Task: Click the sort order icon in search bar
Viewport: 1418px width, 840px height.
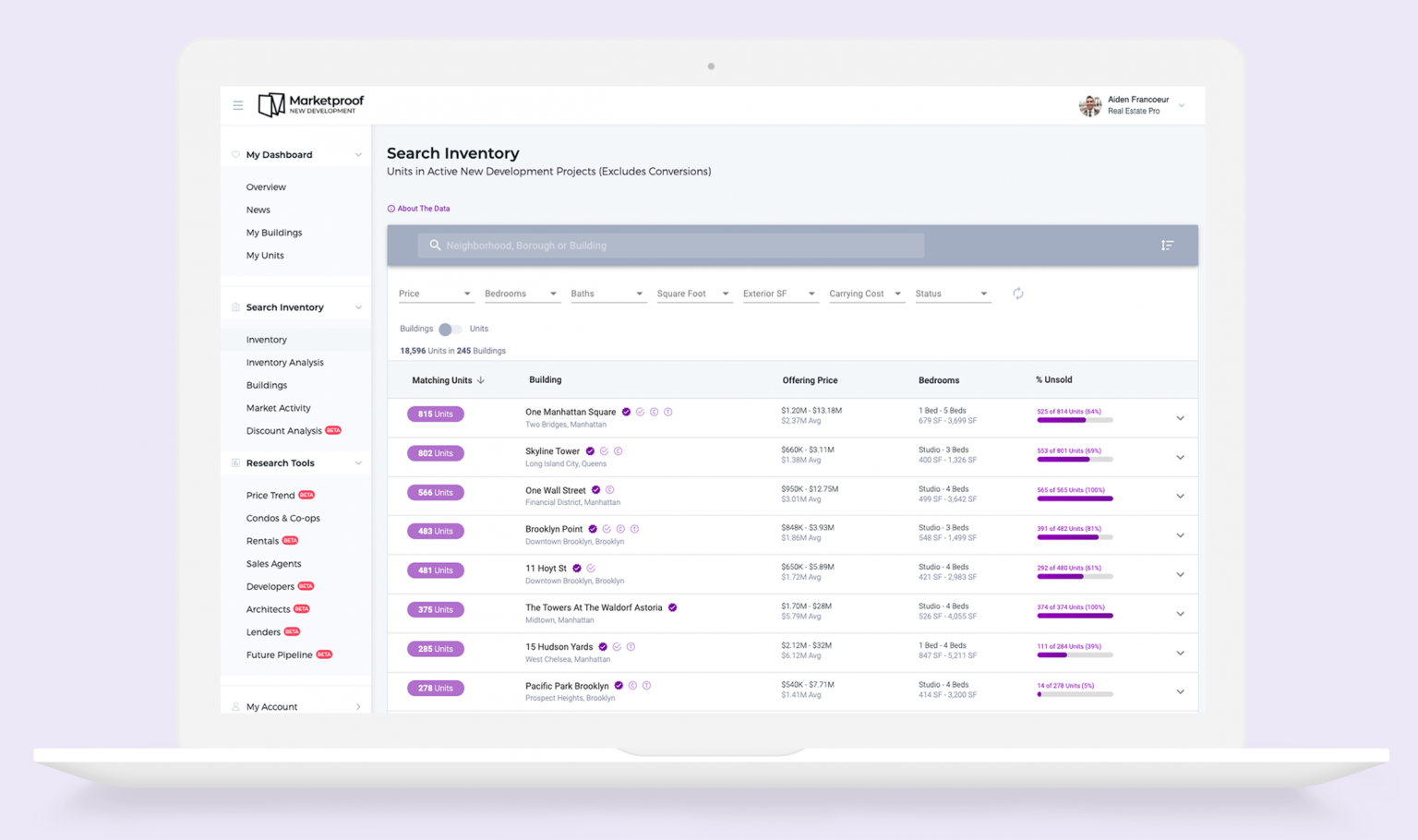Action: pos(1167,246)
